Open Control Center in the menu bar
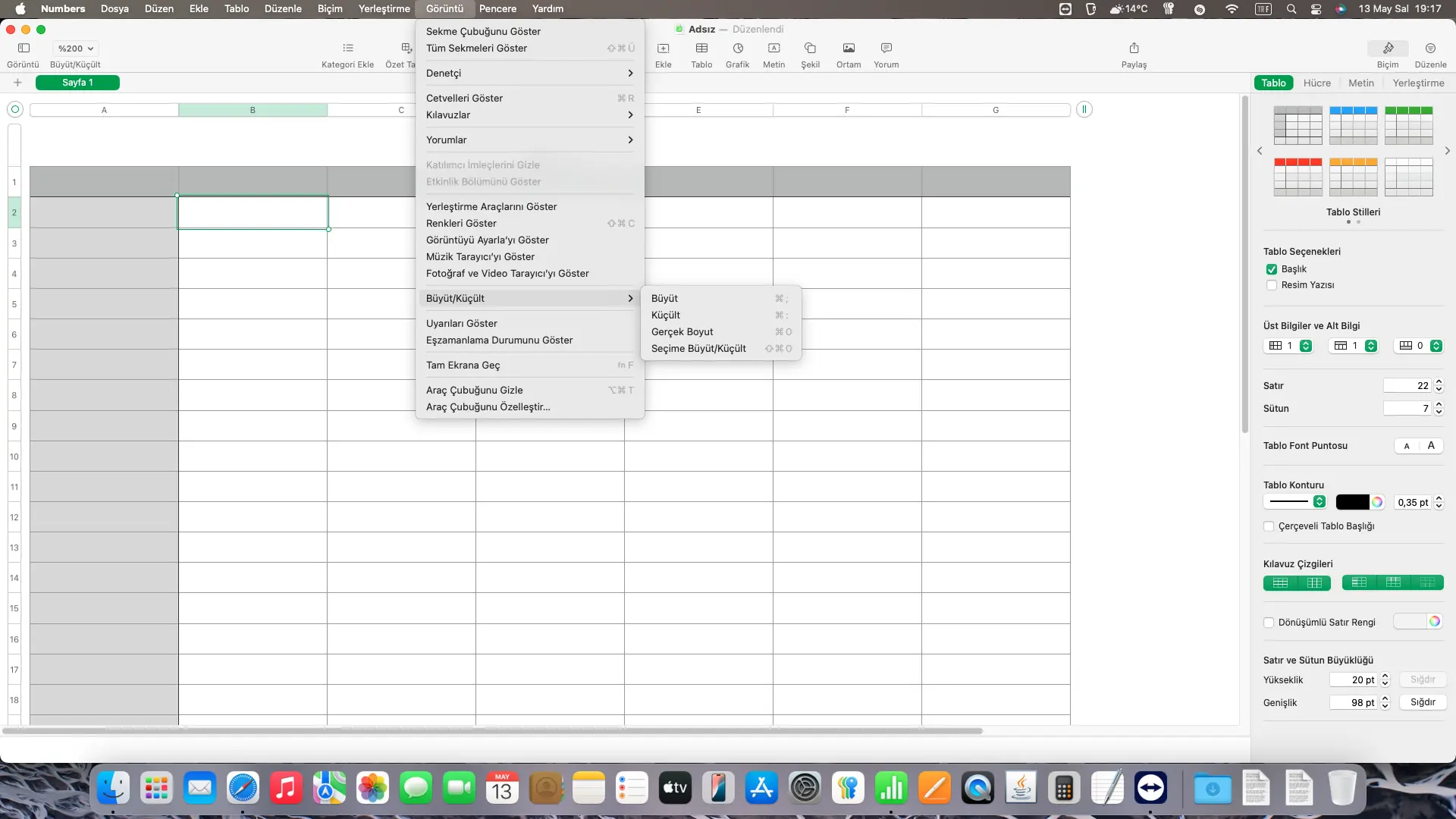 click(1316, 9)
